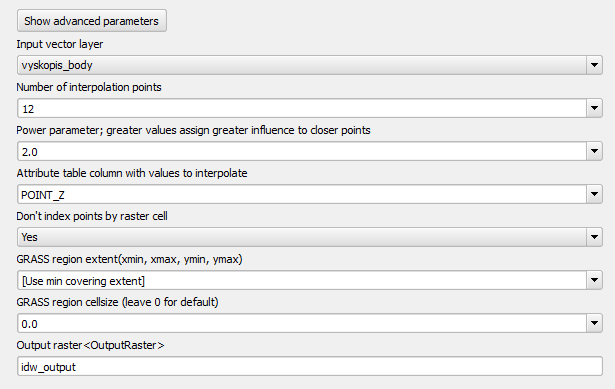Focus the interpolation points field showing 12

(x=302, y=108)
